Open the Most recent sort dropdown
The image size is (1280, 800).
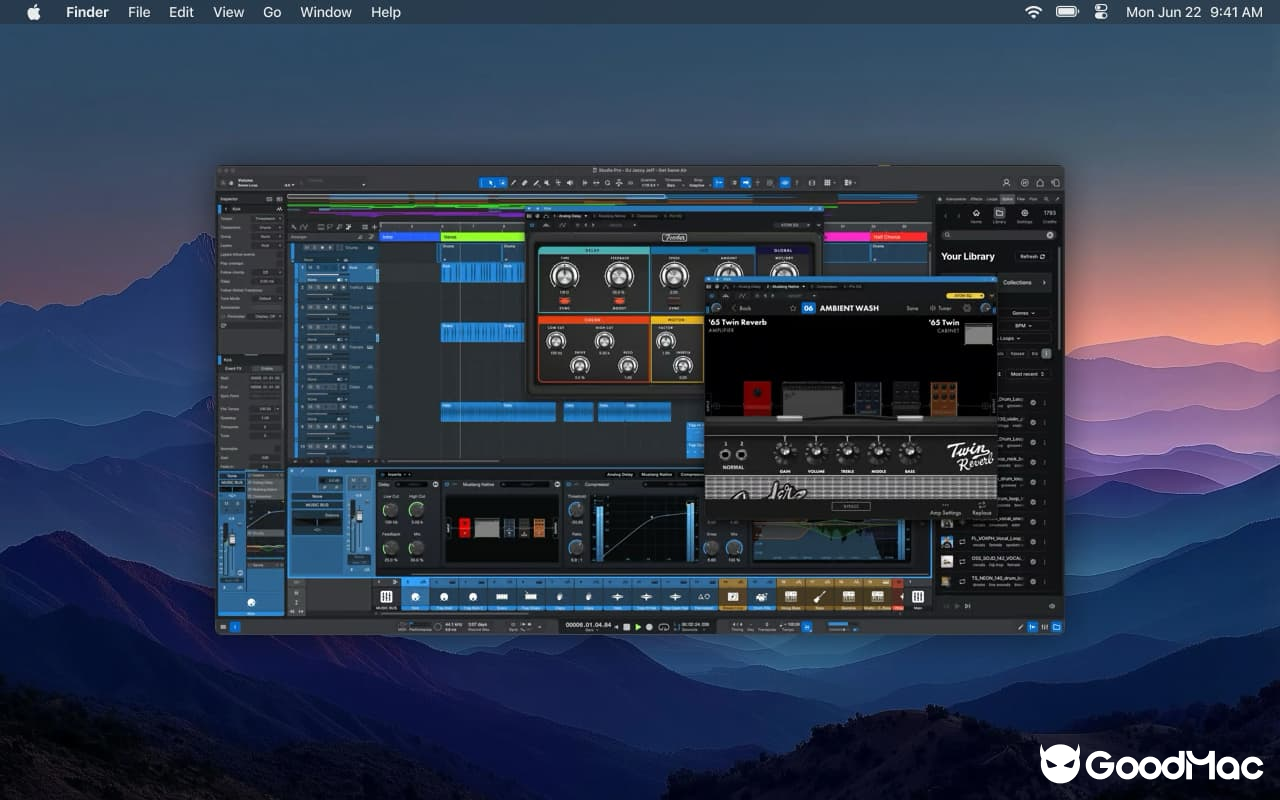pos(1027,374)
